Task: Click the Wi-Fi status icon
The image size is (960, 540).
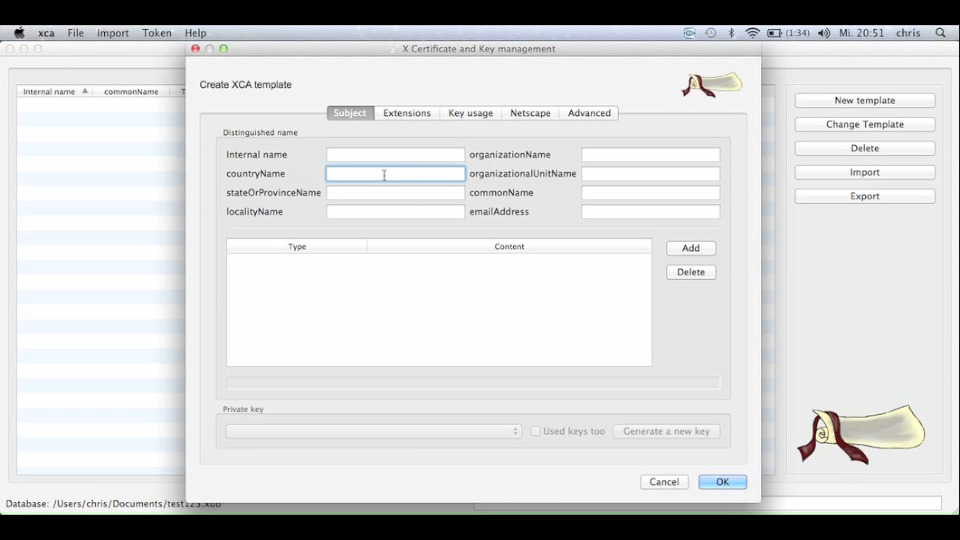Action: (752, 33)
